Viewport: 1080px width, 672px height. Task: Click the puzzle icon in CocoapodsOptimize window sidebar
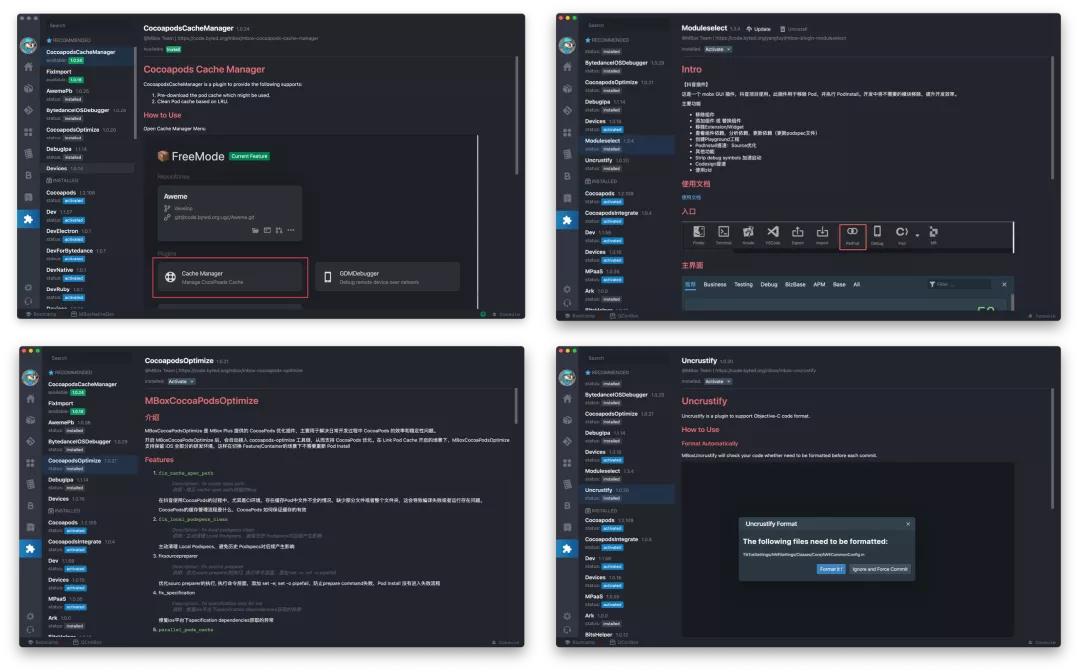[x=30, y=549]
